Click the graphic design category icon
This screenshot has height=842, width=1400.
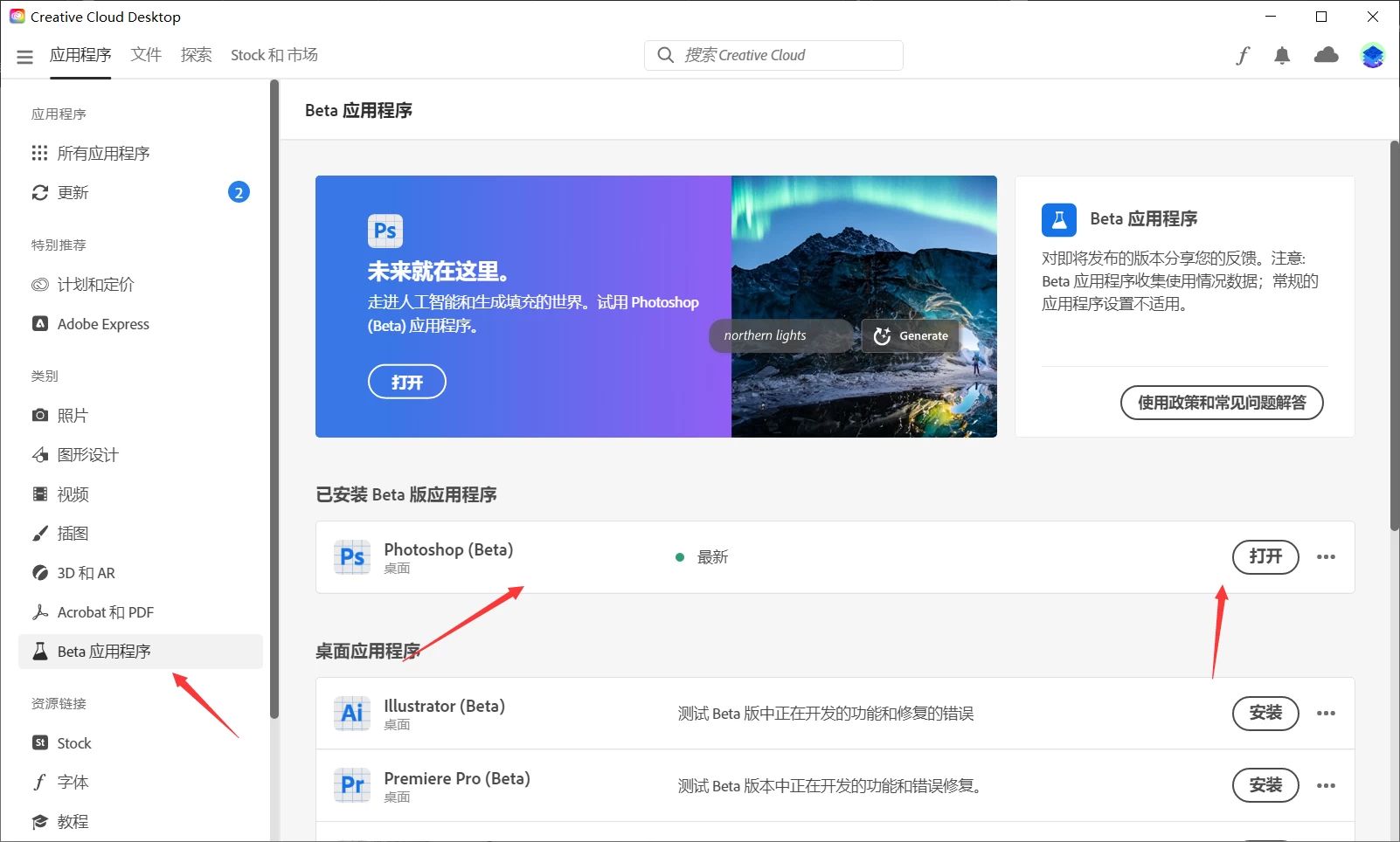coord(39,455)
